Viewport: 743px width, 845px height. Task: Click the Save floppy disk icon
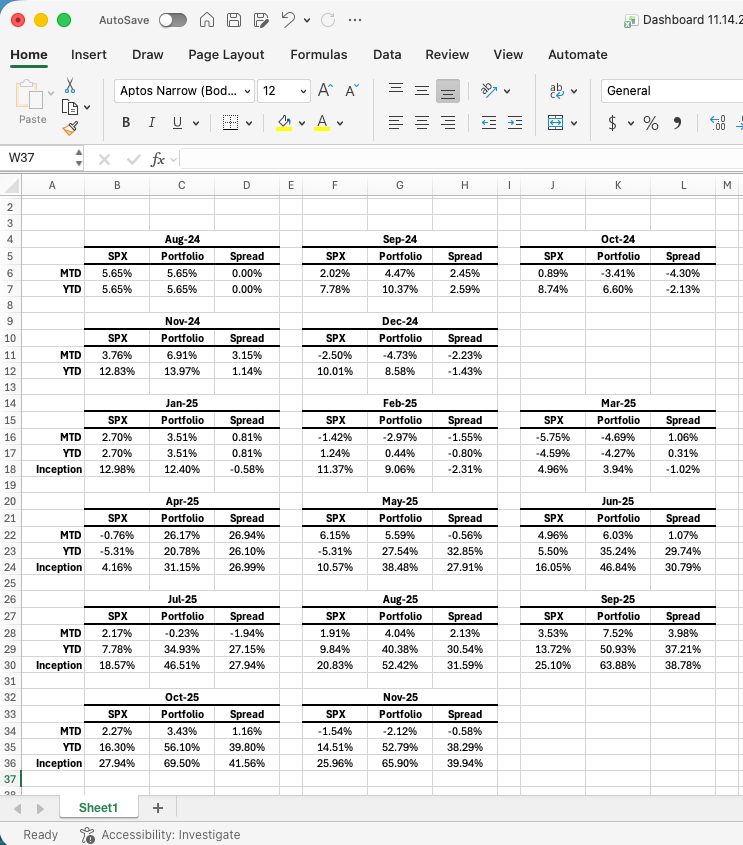point(234,20)
